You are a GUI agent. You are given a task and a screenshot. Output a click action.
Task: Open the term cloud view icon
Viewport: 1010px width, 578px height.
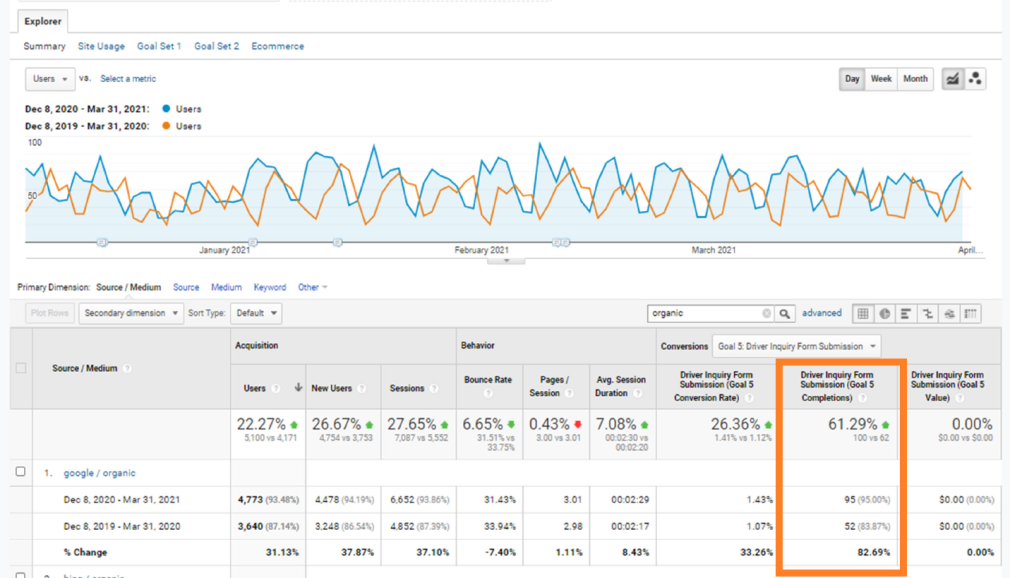coord(949,314)
